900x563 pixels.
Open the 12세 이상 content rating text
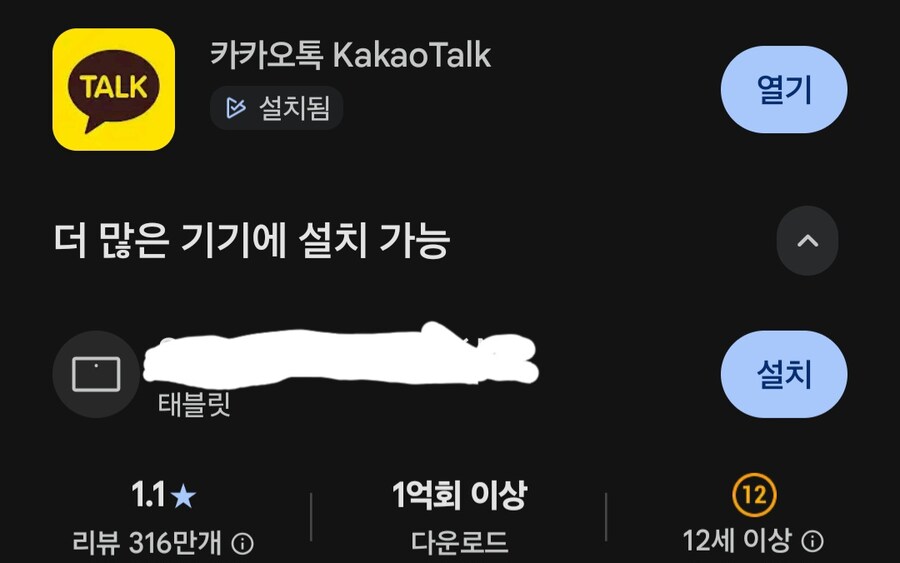click(x=737, y=541)
